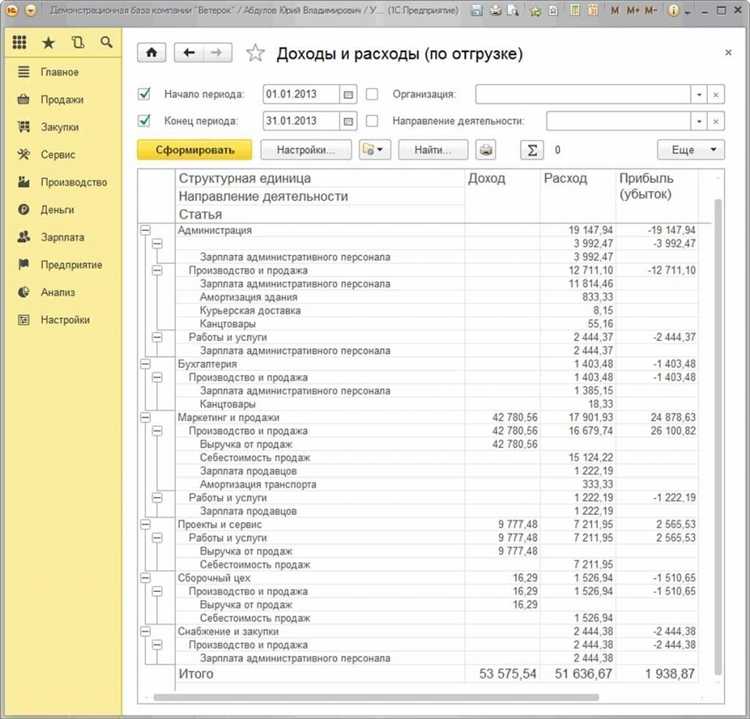Screen dimensions: 750x719
Task: Collapse the Проекты и сервис group
Action: coord(145,524)
